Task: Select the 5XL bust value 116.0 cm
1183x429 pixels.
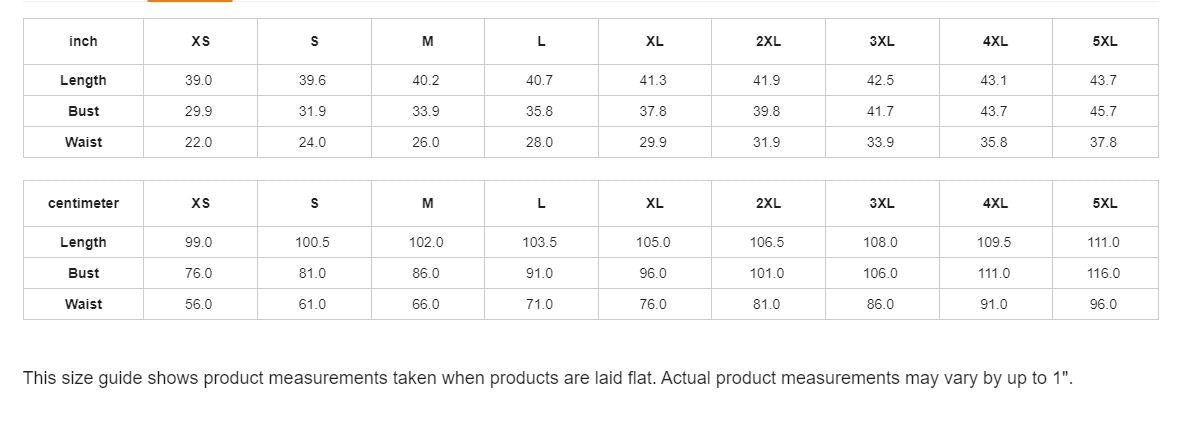Action: (1103, 273)
